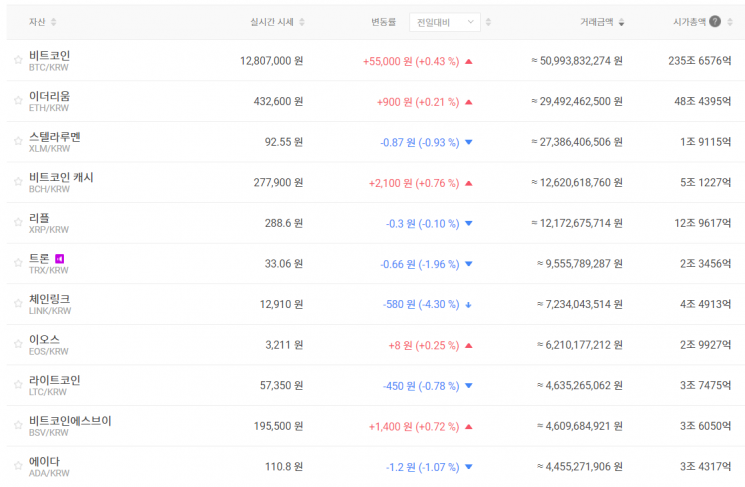Select the 110.8 원 price cell
Viewport: 745px width, 487px height.
[x=284, y=467]
